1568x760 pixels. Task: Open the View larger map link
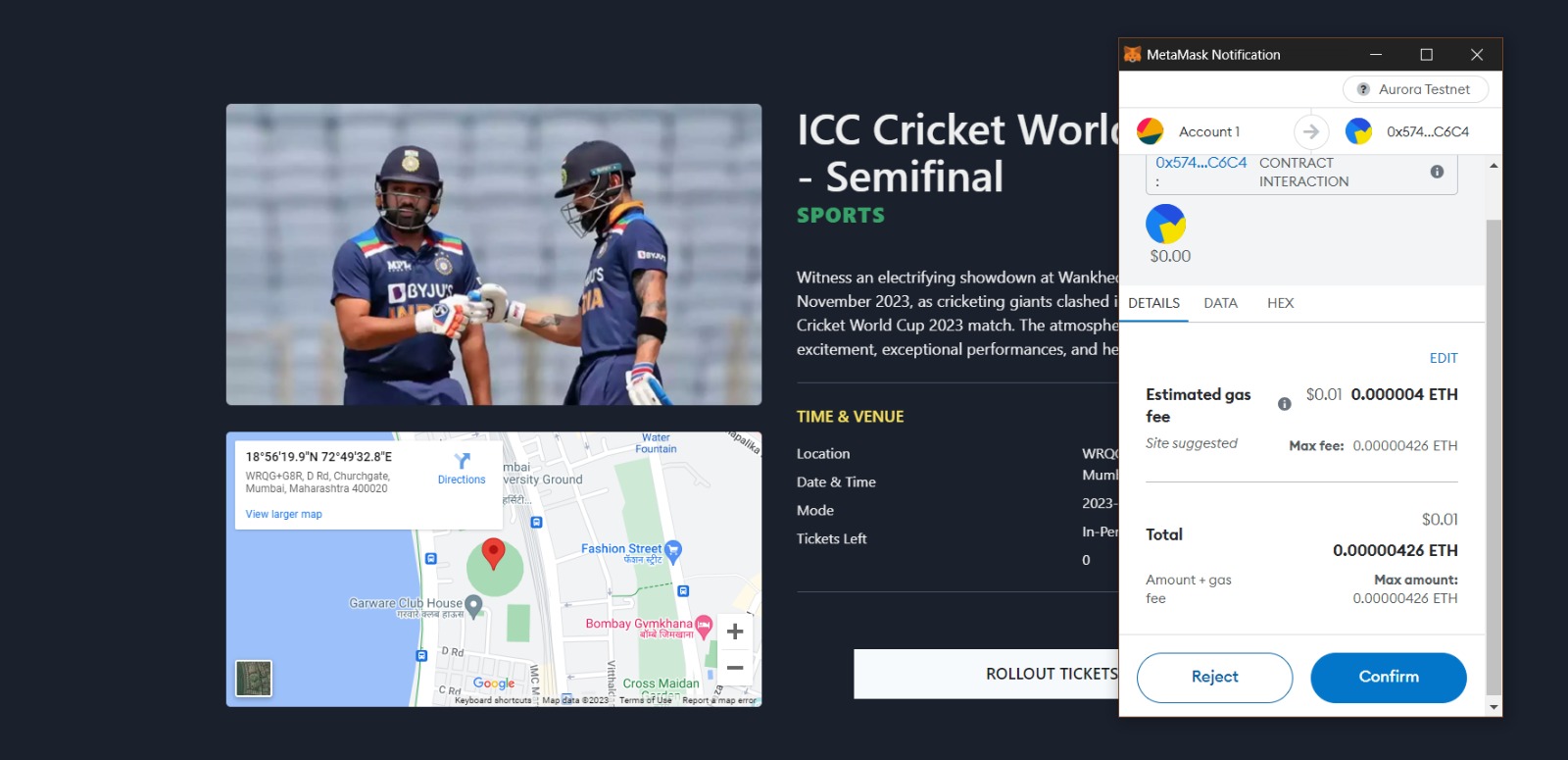pos(283,514)
